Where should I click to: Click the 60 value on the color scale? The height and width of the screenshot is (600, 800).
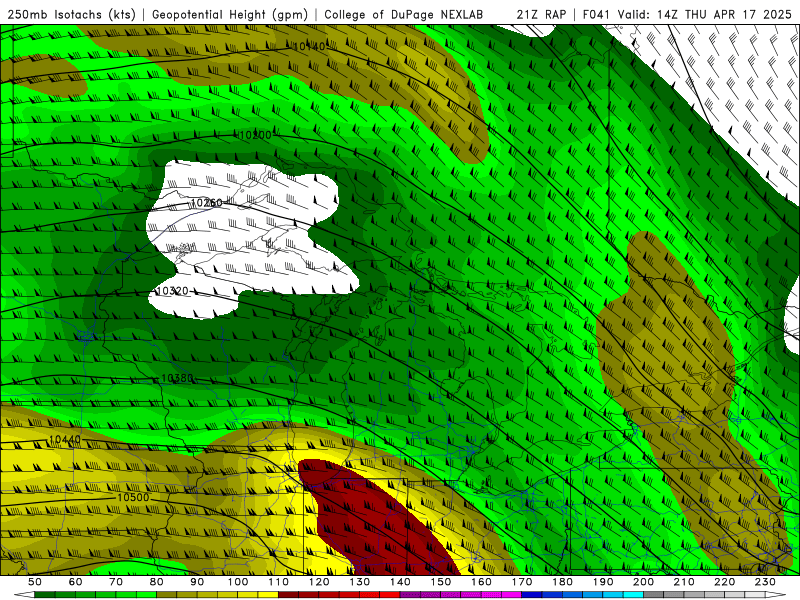coord(75,582)
